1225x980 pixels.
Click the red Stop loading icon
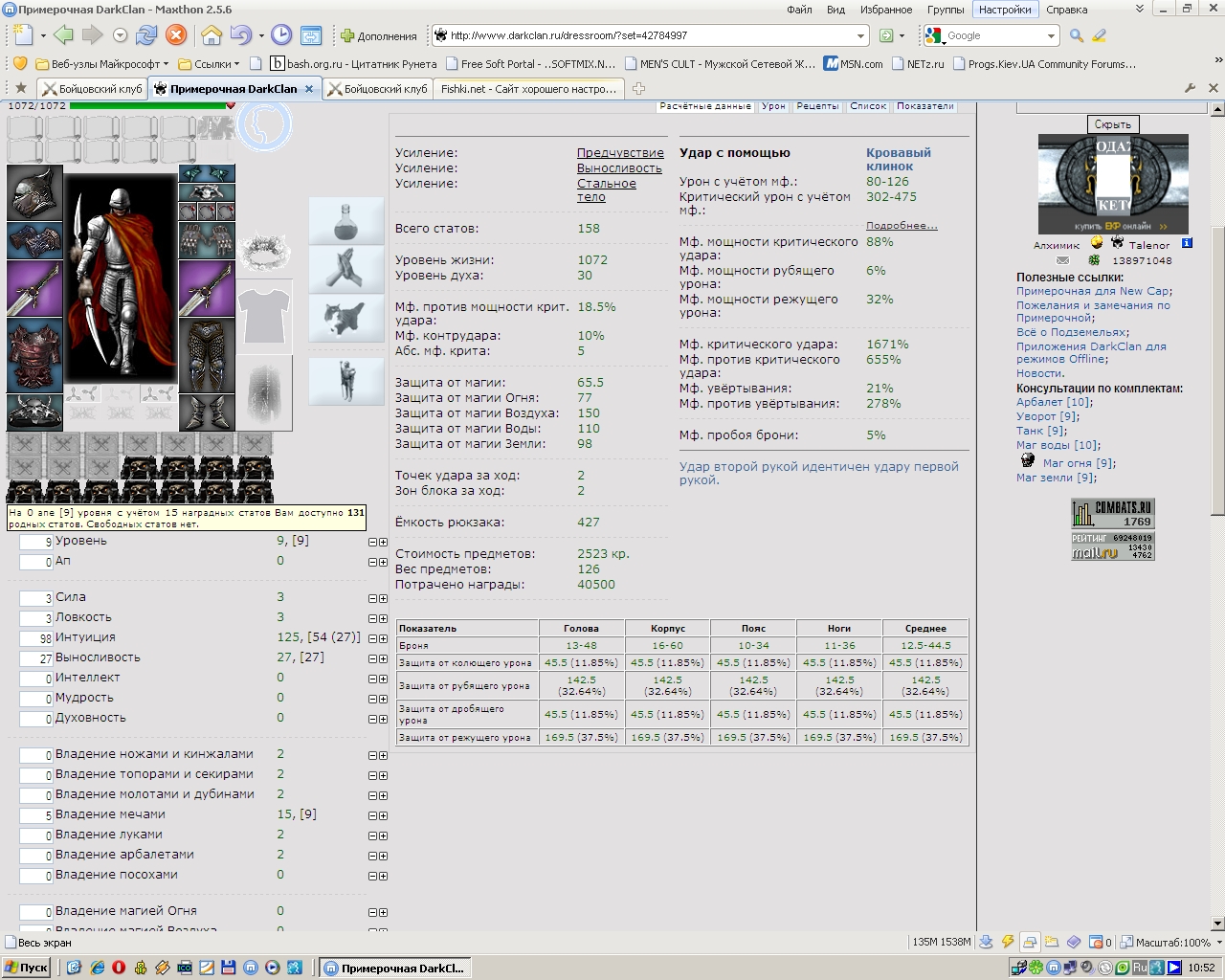pyautogui.click(x=176, y=35)
